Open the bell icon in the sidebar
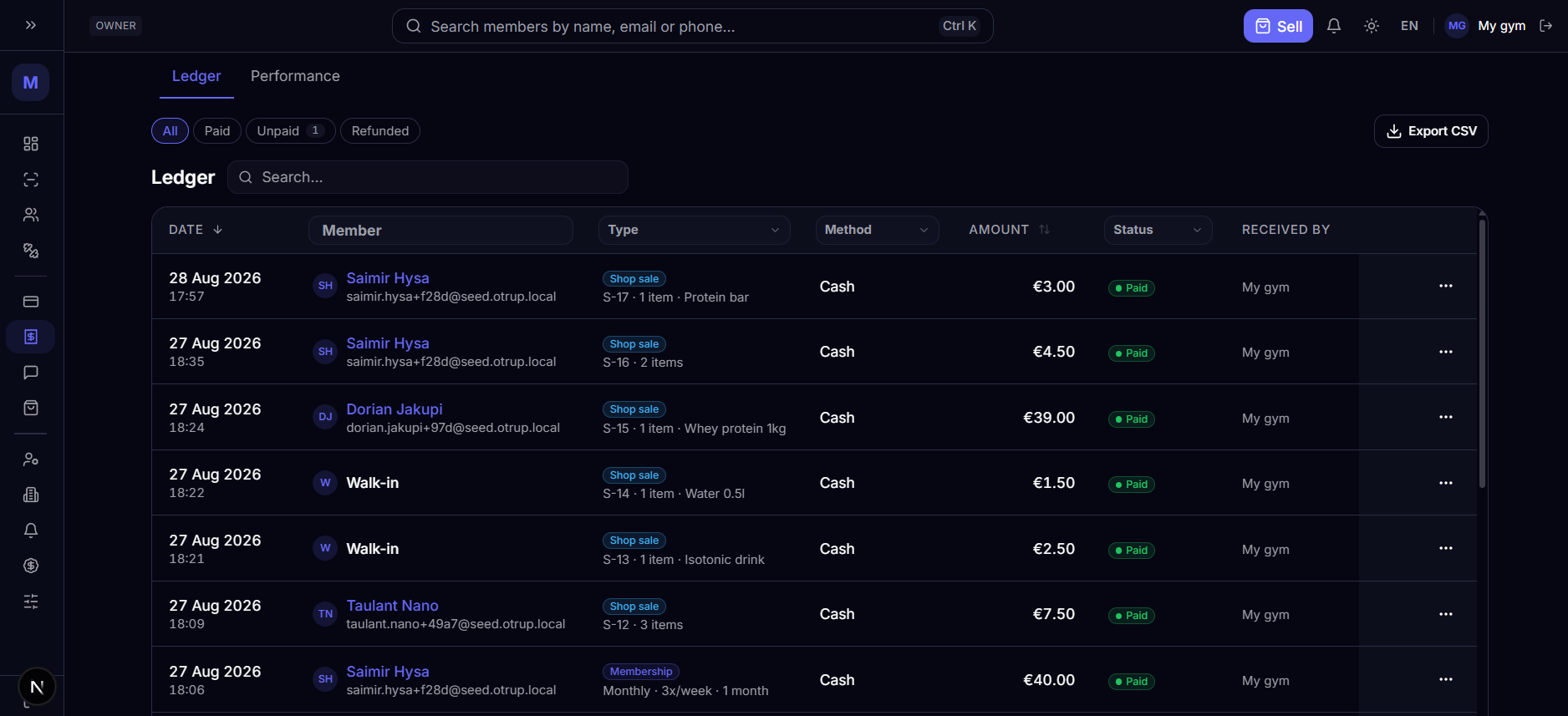Image resolution: width=1568 pixels, height=716 pixels. [x=31, y=531]
